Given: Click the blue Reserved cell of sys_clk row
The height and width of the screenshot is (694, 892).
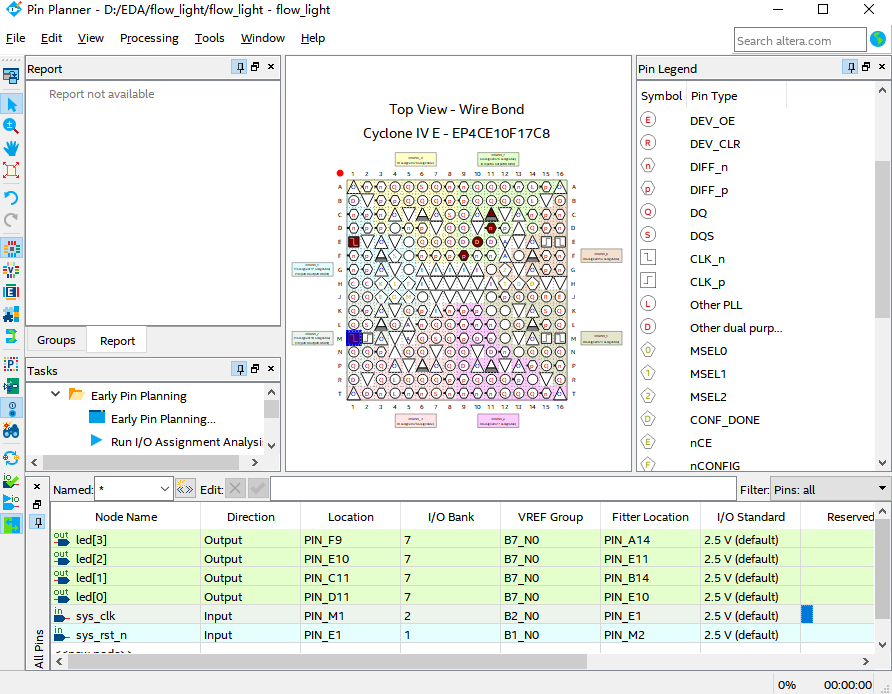Looking at the screenshot, I should coord(807,614).
